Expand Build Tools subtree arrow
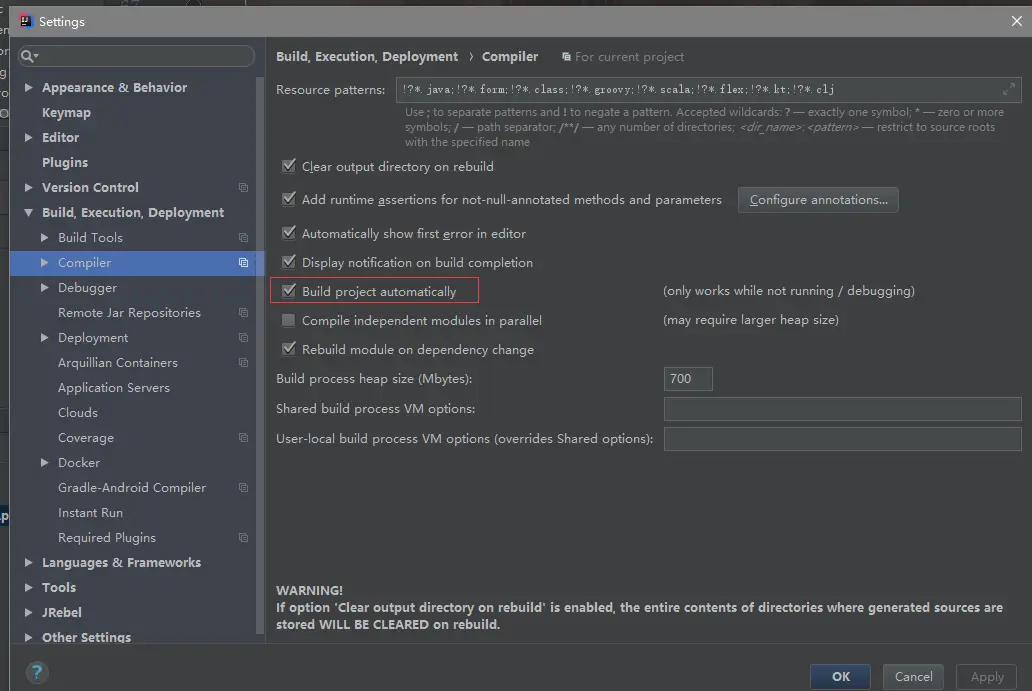 pos(44,237)
